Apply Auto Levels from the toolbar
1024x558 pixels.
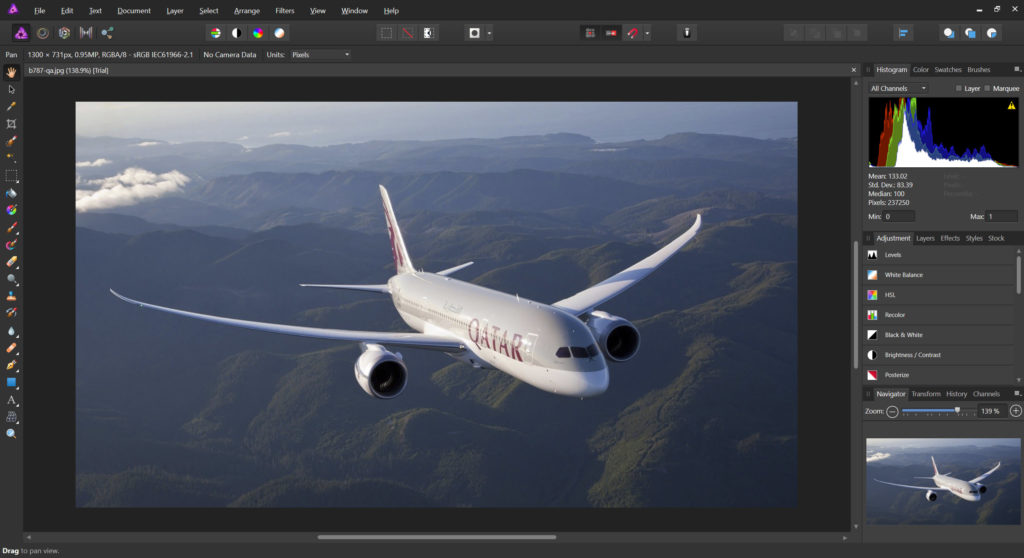215,33
